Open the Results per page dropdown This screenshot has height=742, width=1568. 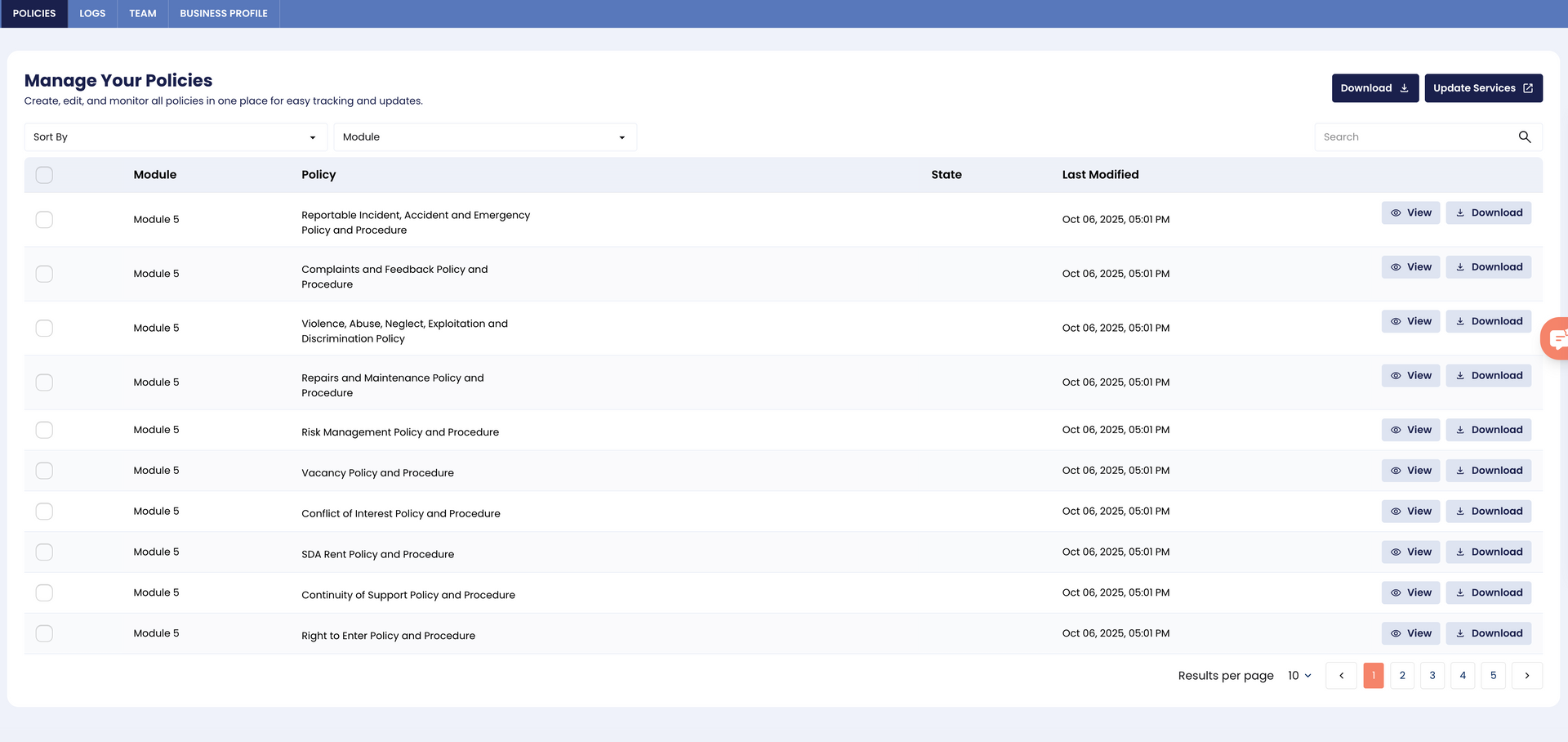pos(1298,676)
